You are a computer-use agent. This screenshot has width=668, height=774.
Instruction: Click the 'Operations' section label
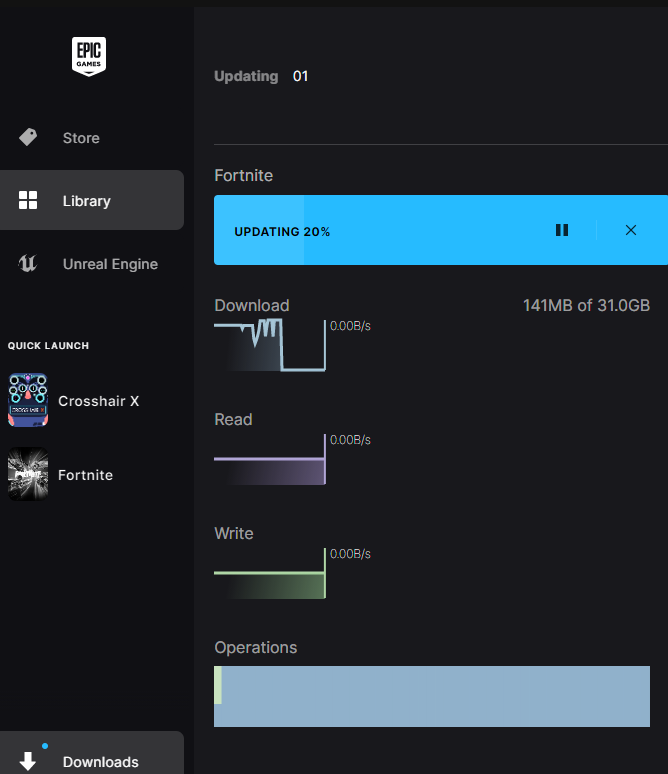coord(255,647)
